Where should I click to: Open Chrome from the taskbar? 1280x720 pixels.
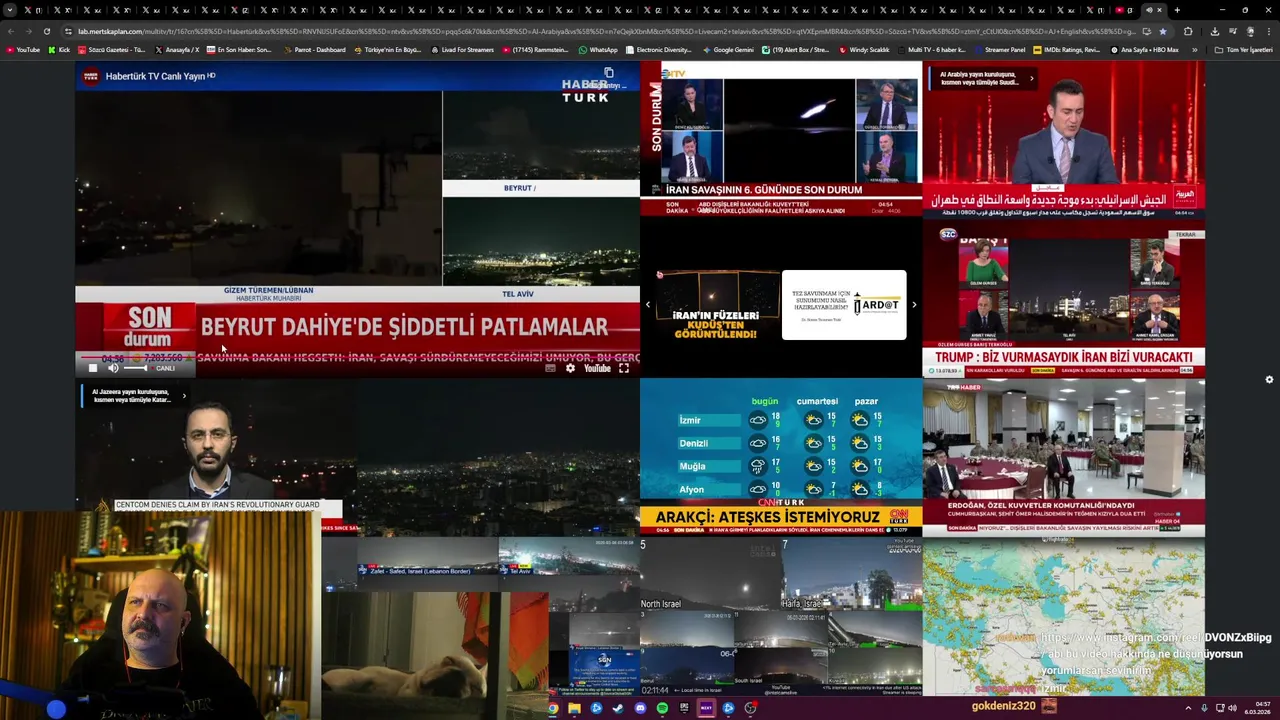[552, 708]
